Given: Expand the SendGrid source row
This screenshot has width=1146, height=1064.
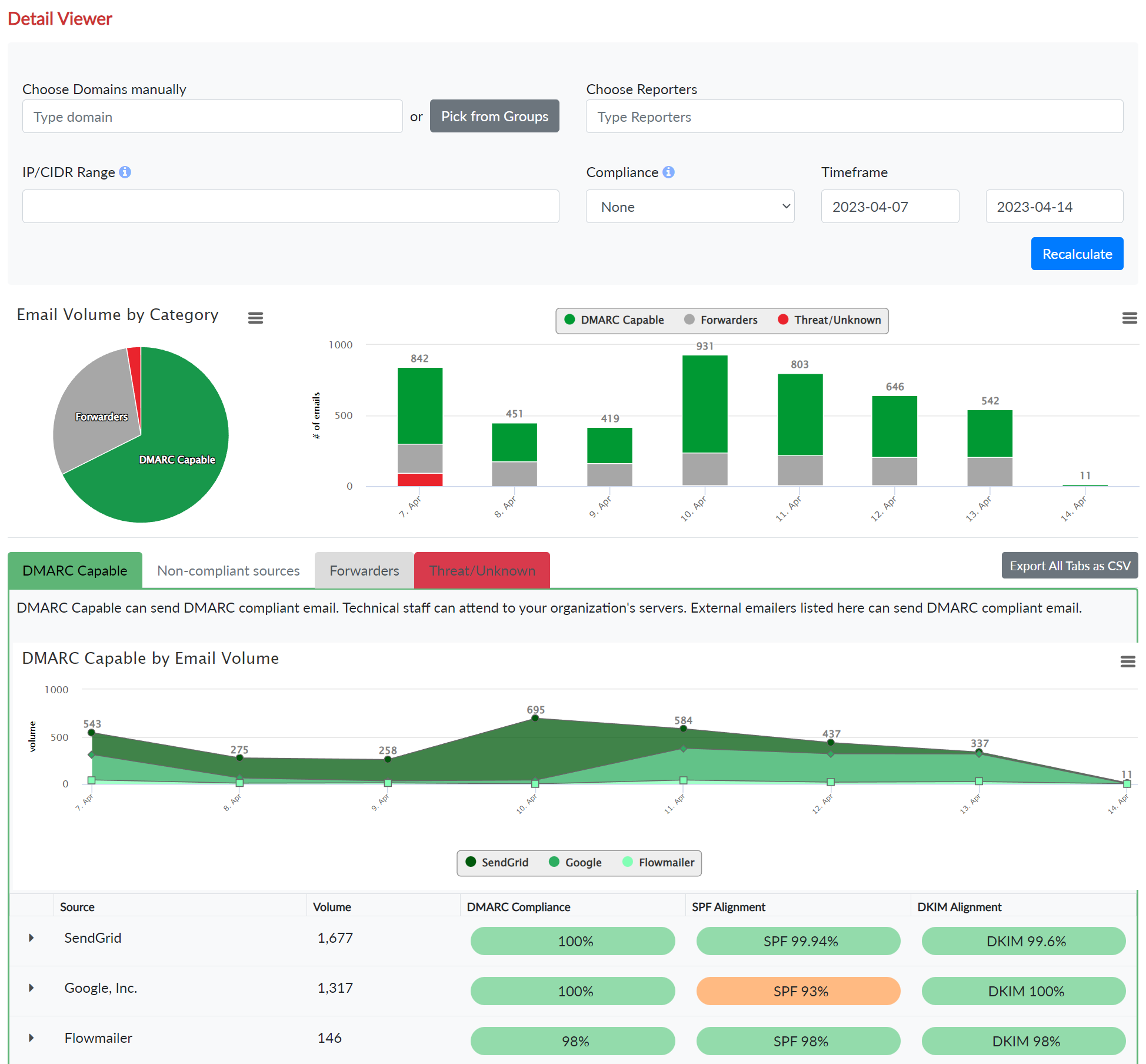Looking at the screenshot, I should tap(31, 937).
